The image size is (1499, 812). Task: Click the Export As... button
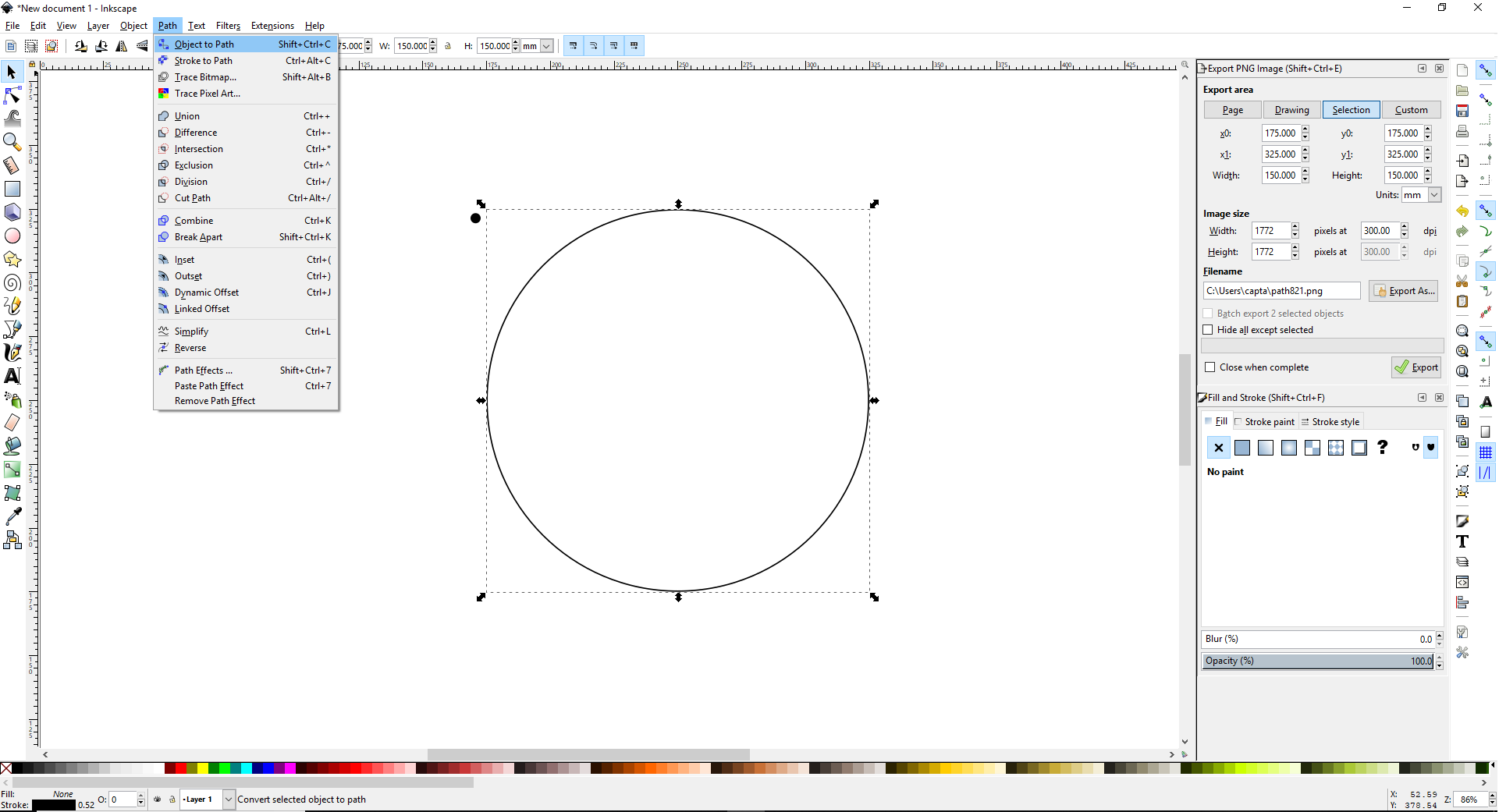coord(1404,291)
